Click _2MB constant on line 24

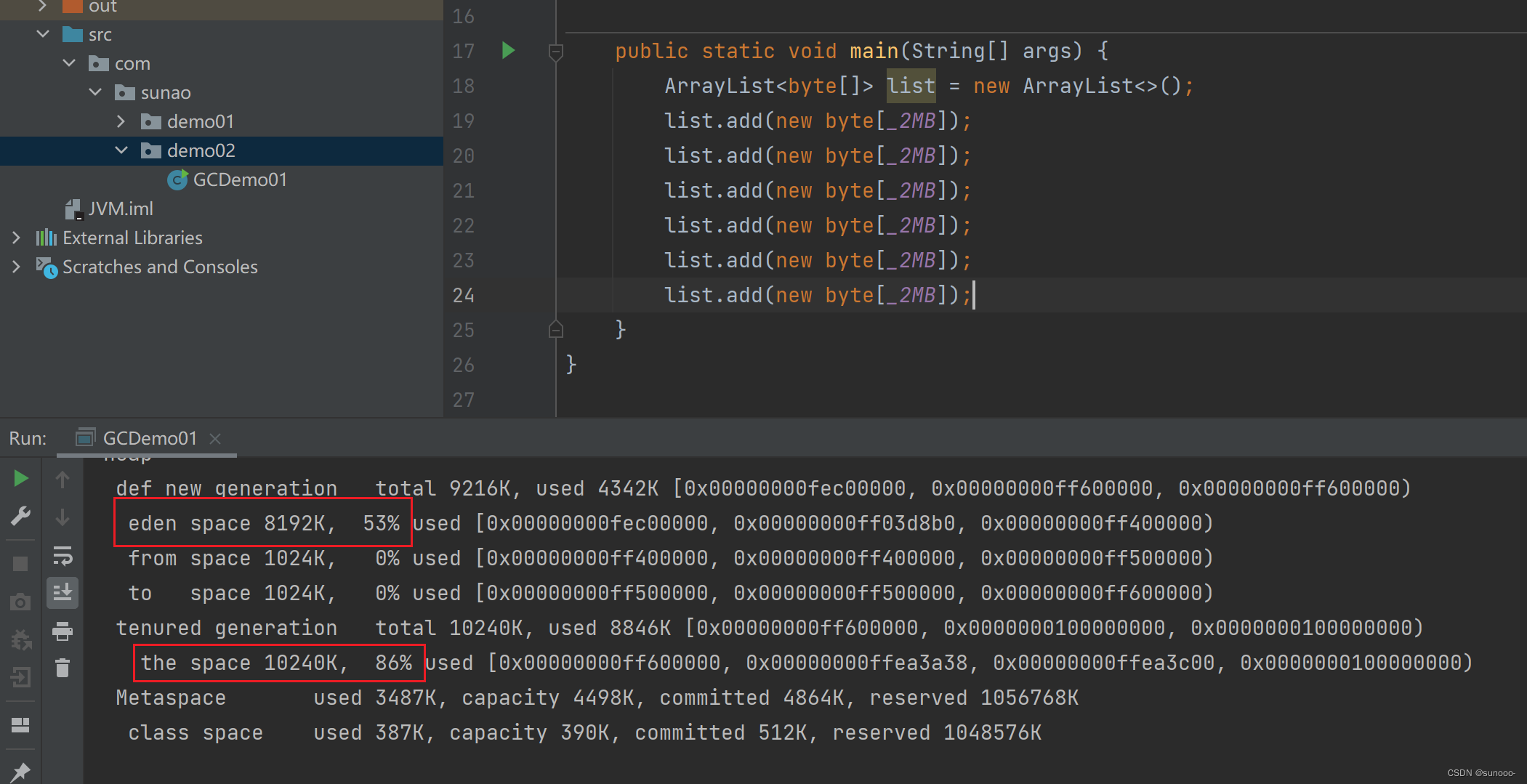pos(911,295)
